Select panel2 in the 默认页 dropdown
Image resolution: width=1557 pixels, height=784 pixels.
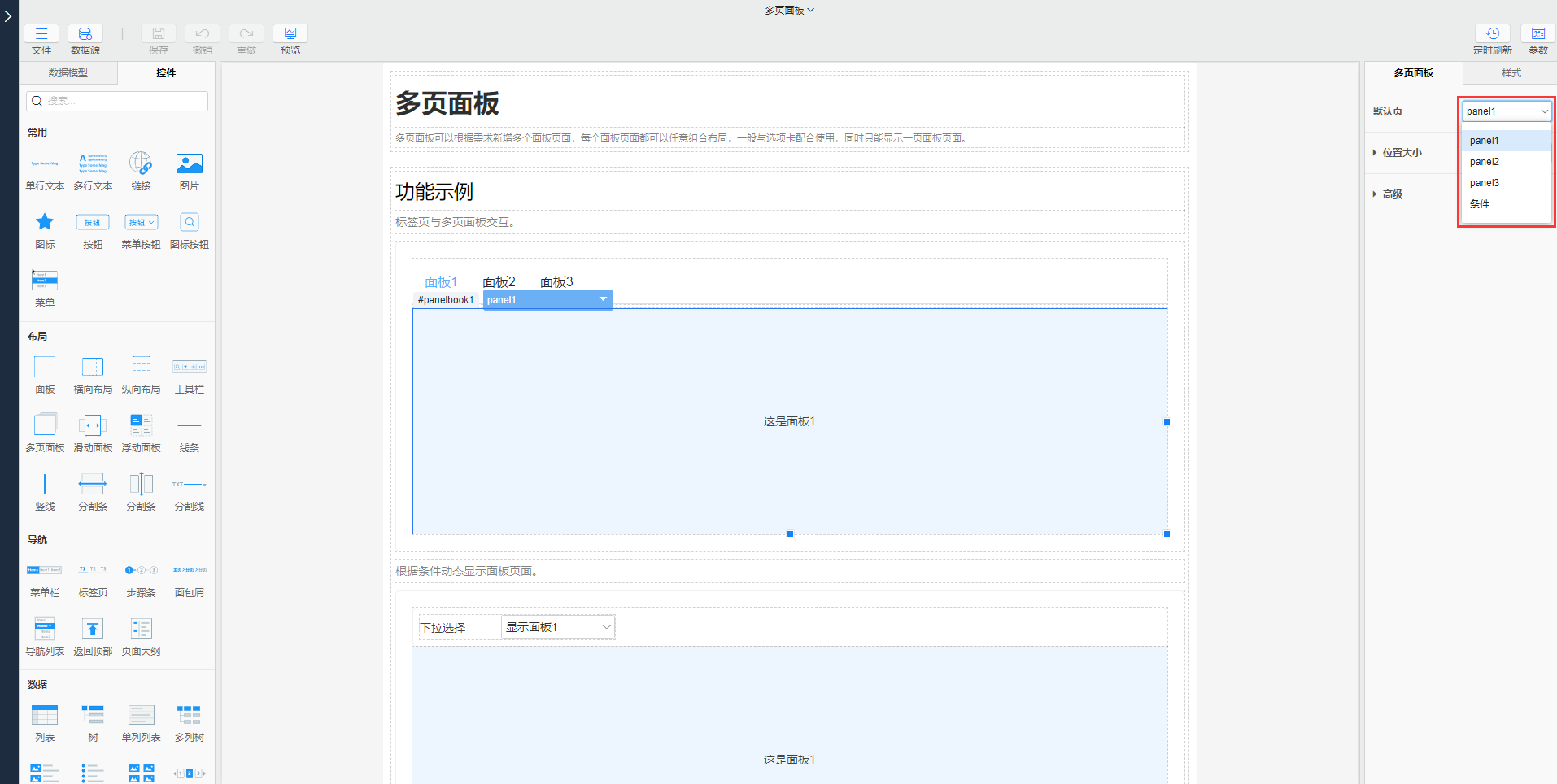(x=1485, y=161)
